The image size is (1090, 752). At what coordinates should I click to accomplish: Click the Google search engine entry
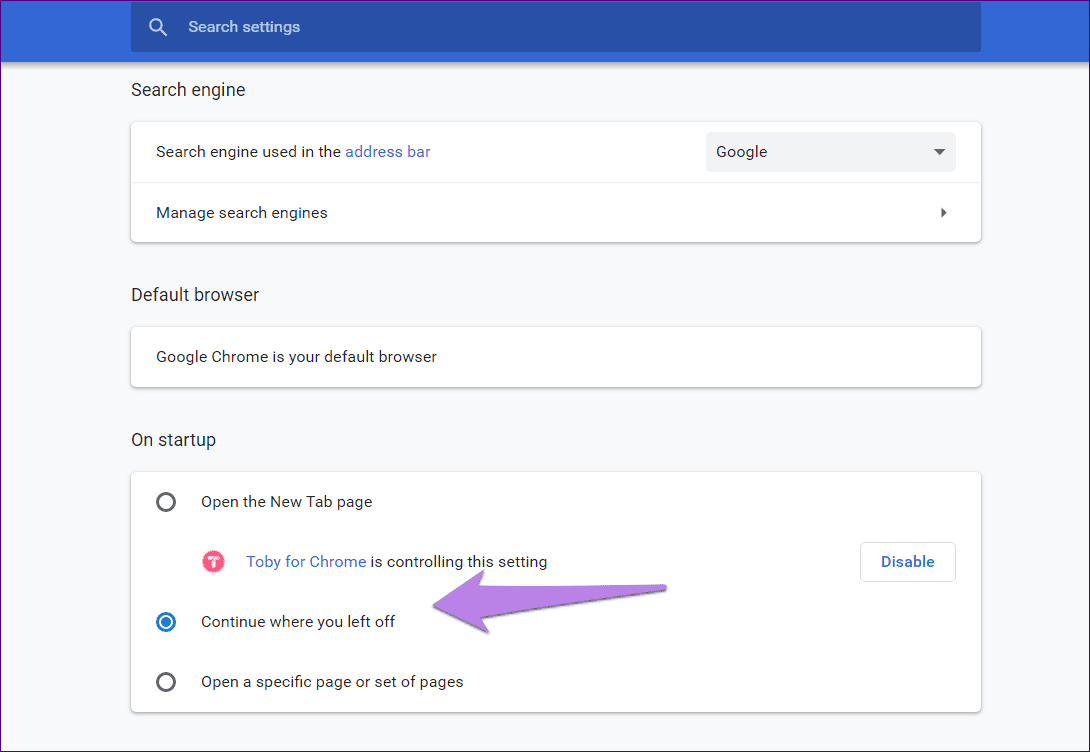pyautogui.click(x=742, y=152)
